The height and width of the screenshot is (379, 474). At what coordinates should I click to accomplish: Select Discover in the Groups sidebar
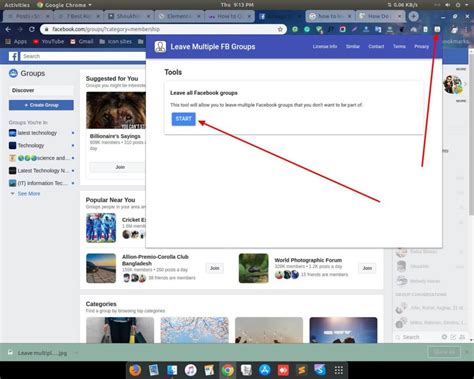coord(41,90)
